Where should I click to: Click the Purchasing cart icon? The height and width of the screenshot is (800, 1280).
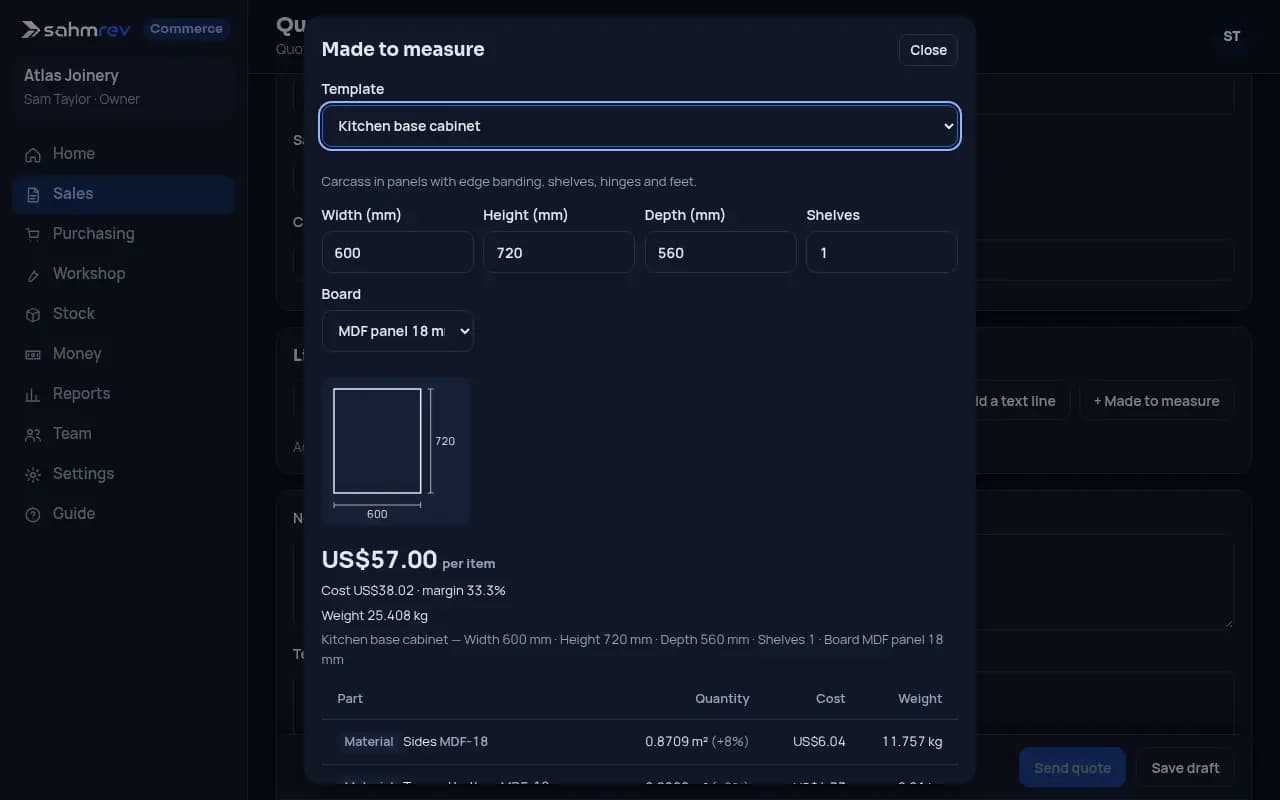[x=33, y=234]
